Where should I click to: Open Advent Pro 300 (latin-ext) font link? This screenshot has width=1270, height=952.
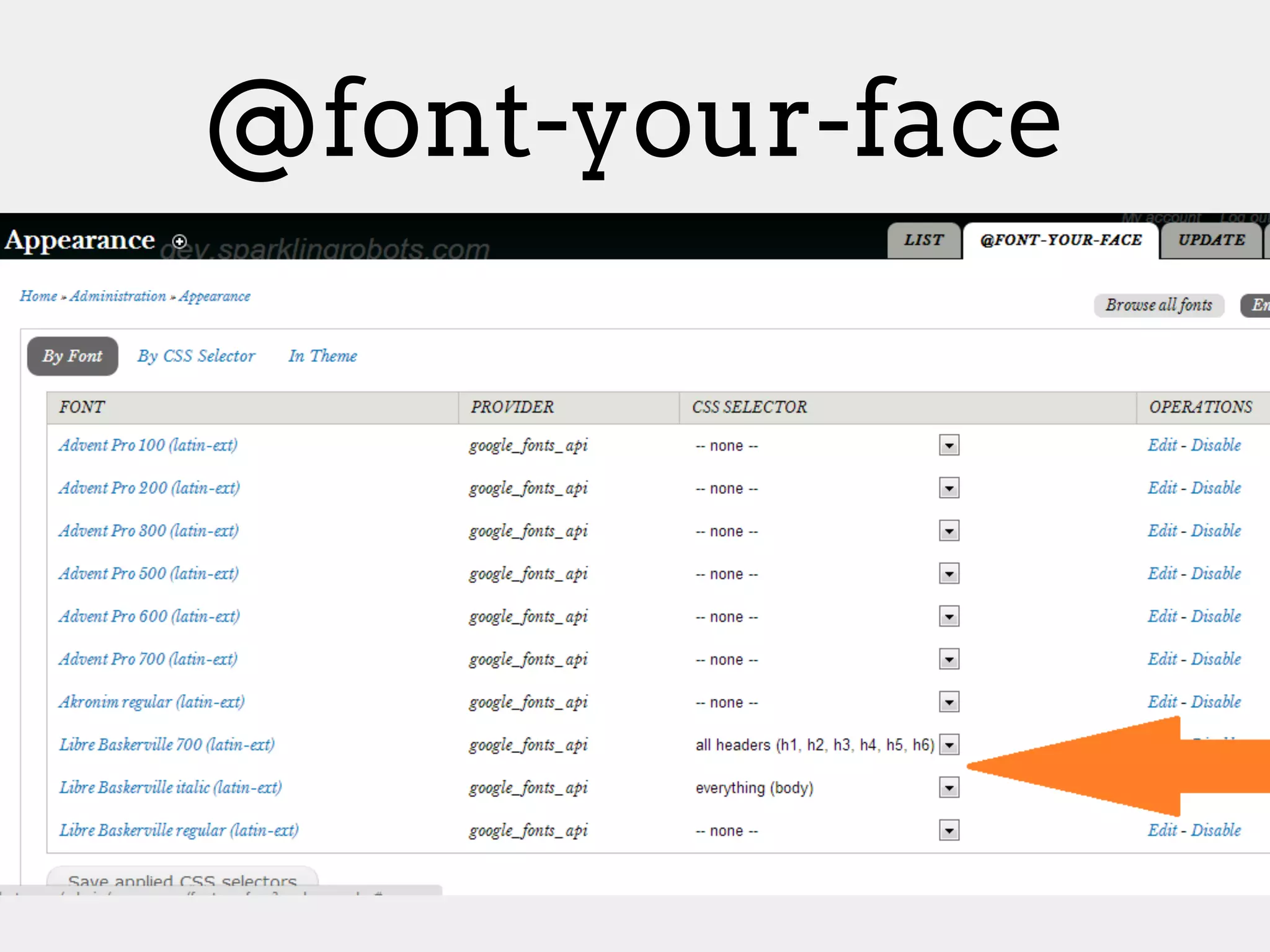[149, 531]
